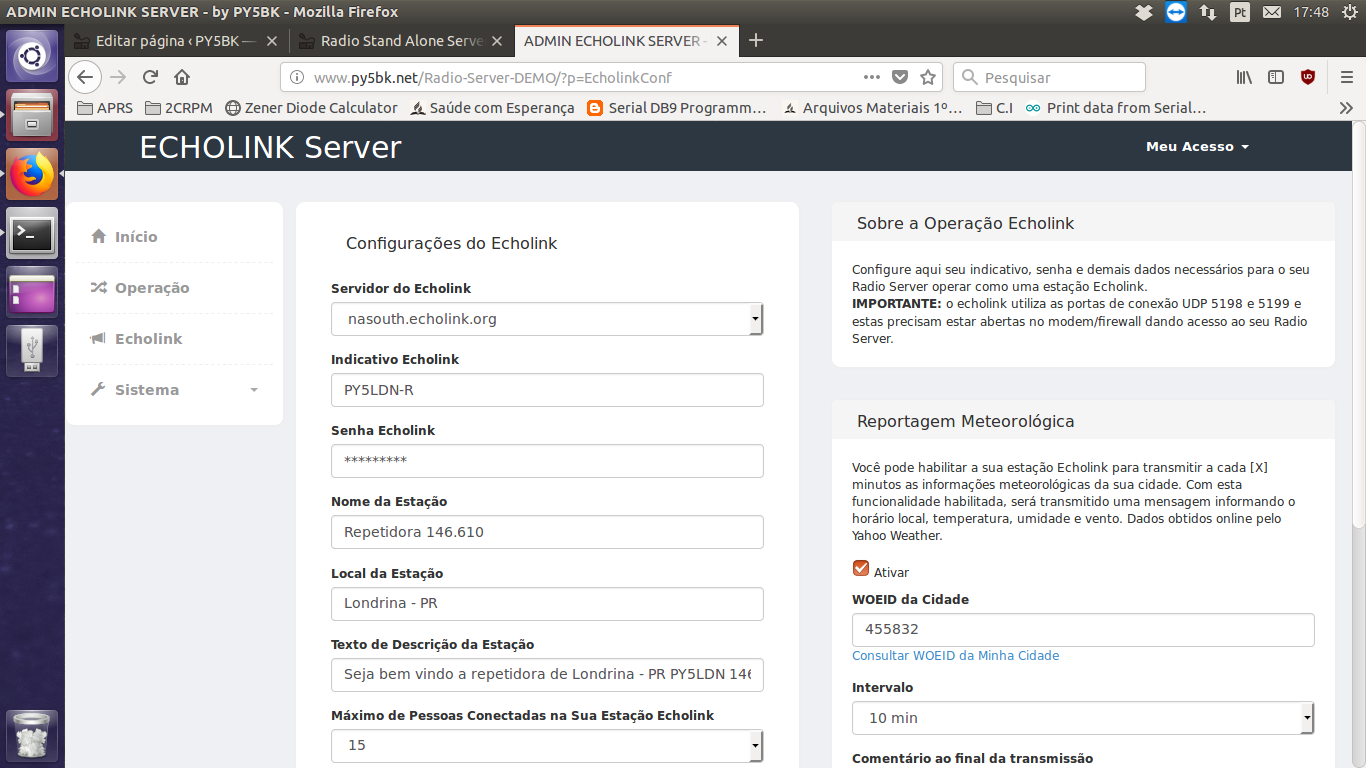This screenshot has width=1366, height=768.
Task: Bookmark this page with star
Action: pos(928,77)
